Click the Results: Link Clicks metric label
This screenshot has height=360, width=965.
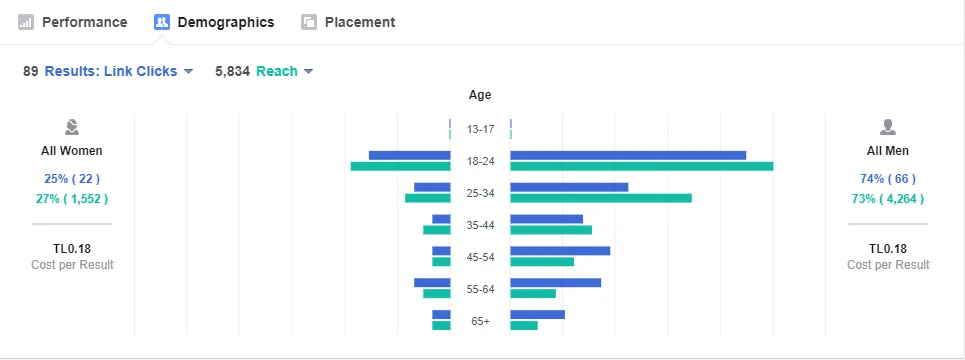[x=111, y=71]
